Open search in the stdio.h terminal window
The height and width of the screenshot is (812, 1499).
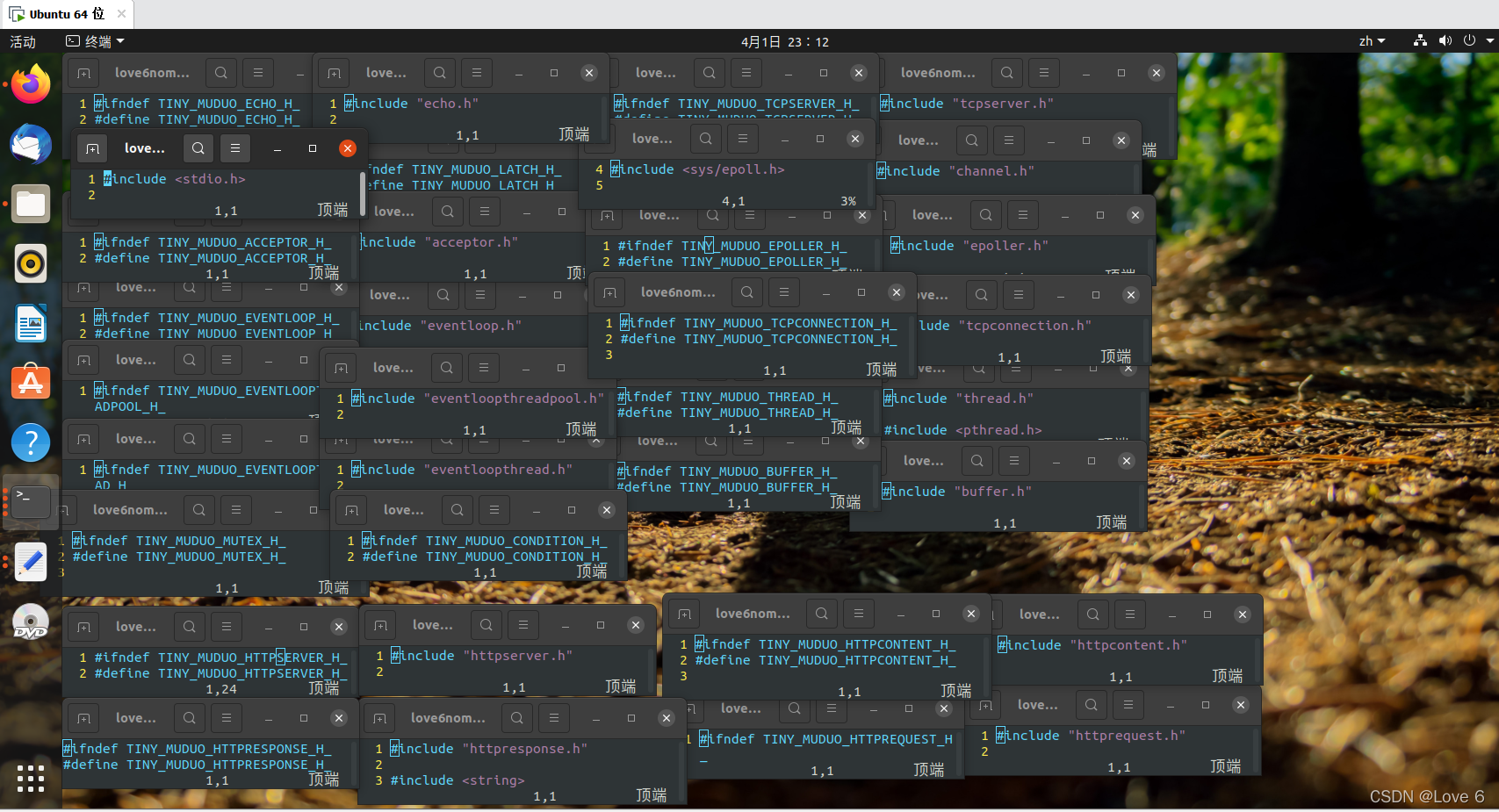198,148
